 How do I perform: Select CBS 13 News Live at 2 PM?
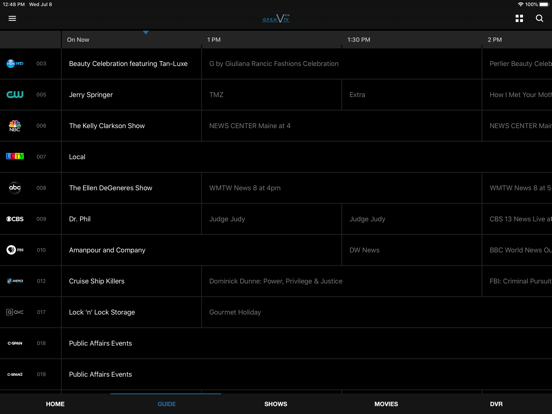point(517,219)
